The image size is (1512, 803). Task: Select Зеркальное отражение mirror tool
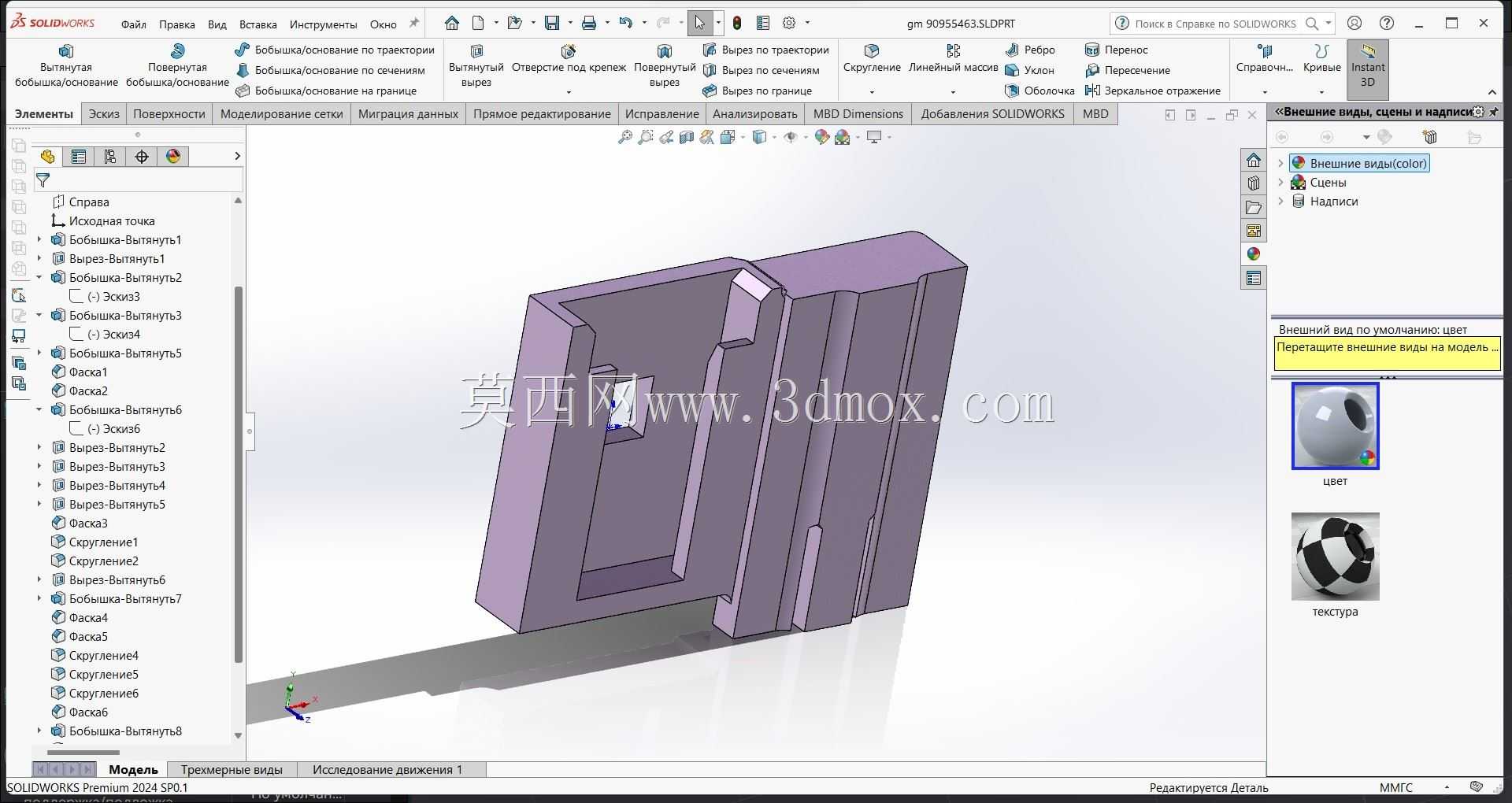[x=1153, y=91]
